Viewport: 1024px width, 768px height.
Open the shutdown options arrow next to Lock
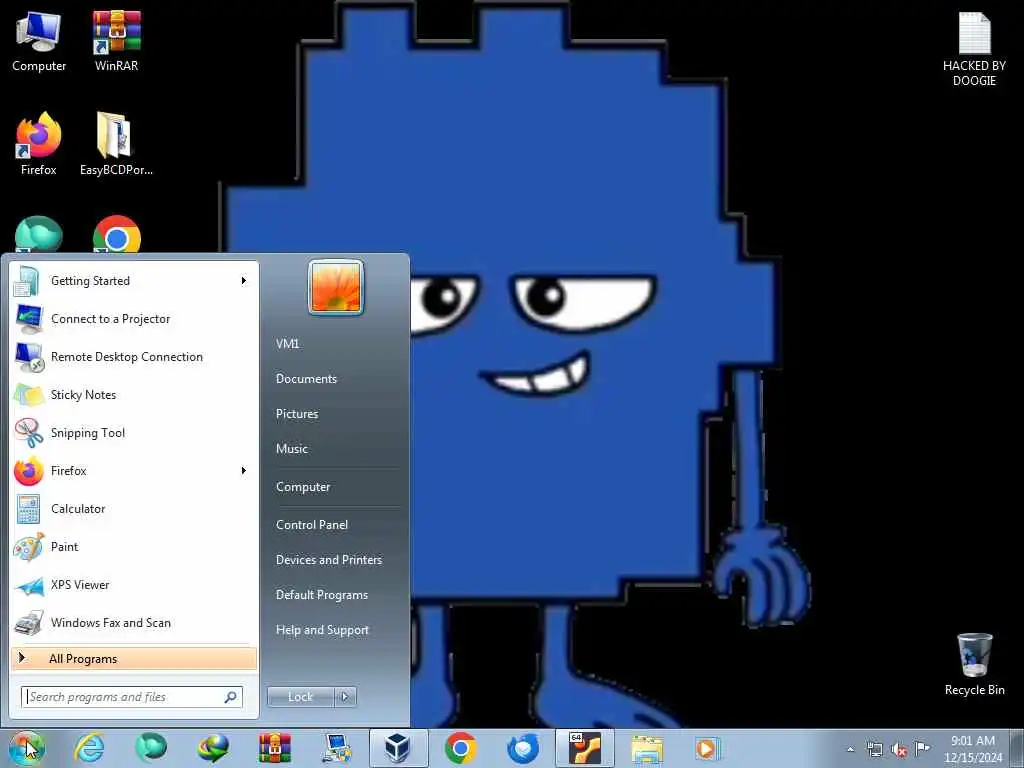click(x=345, y=697)
